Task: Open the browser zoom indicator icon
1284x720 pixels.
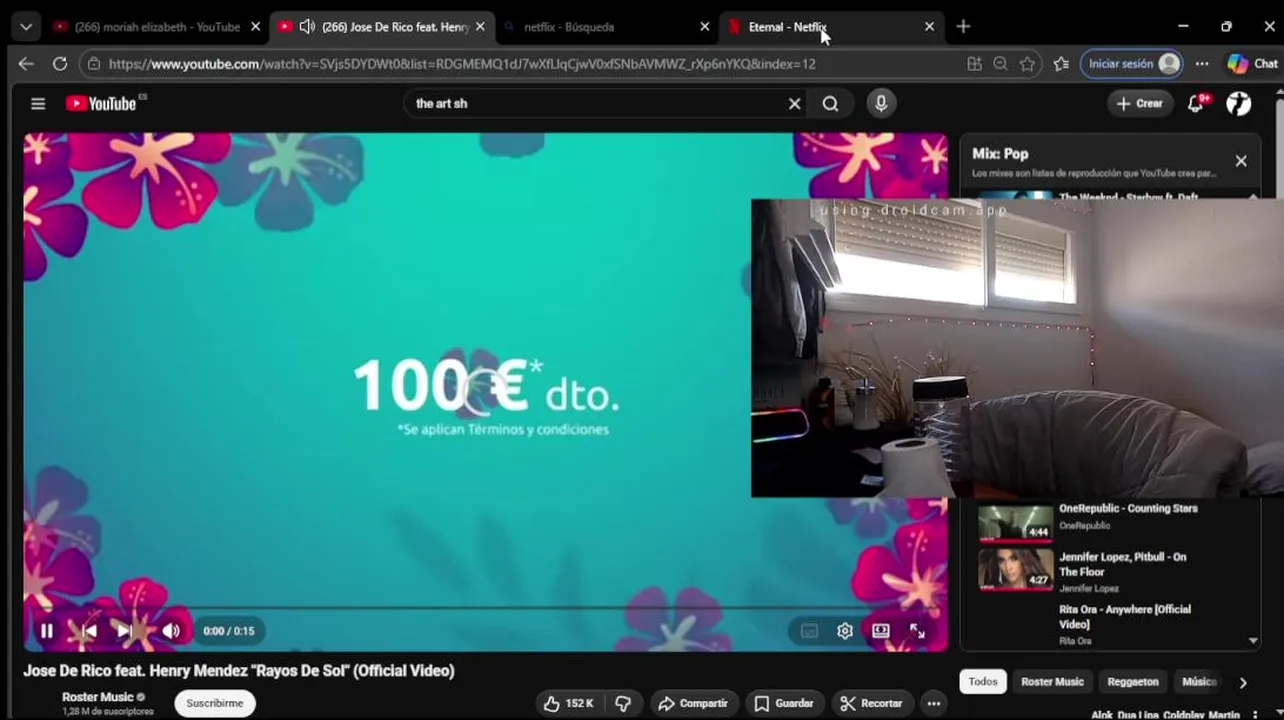Action: [x=1001, y=64]
